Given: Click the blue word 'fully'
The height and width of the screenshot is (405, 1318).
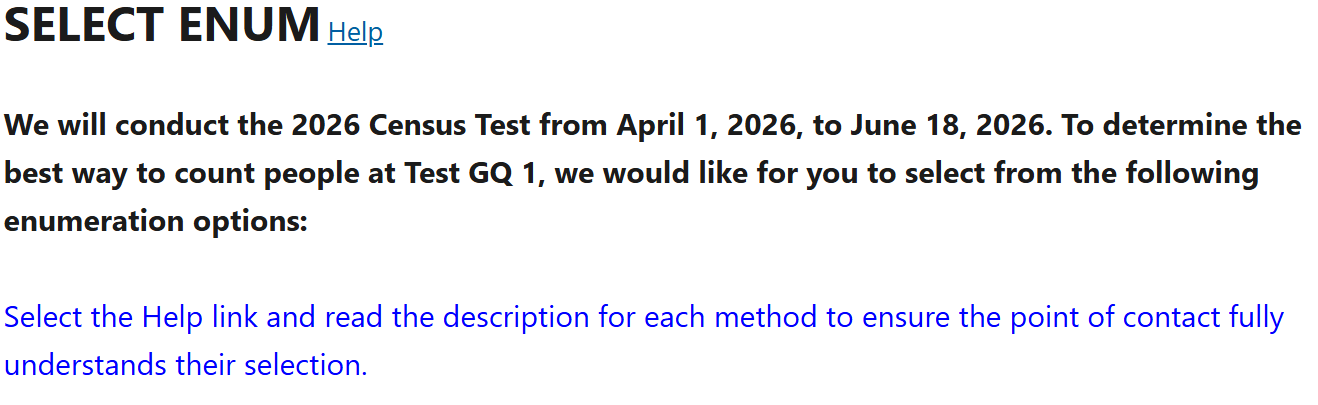Looking at the screenshot, I should (x=1254, y=318).
